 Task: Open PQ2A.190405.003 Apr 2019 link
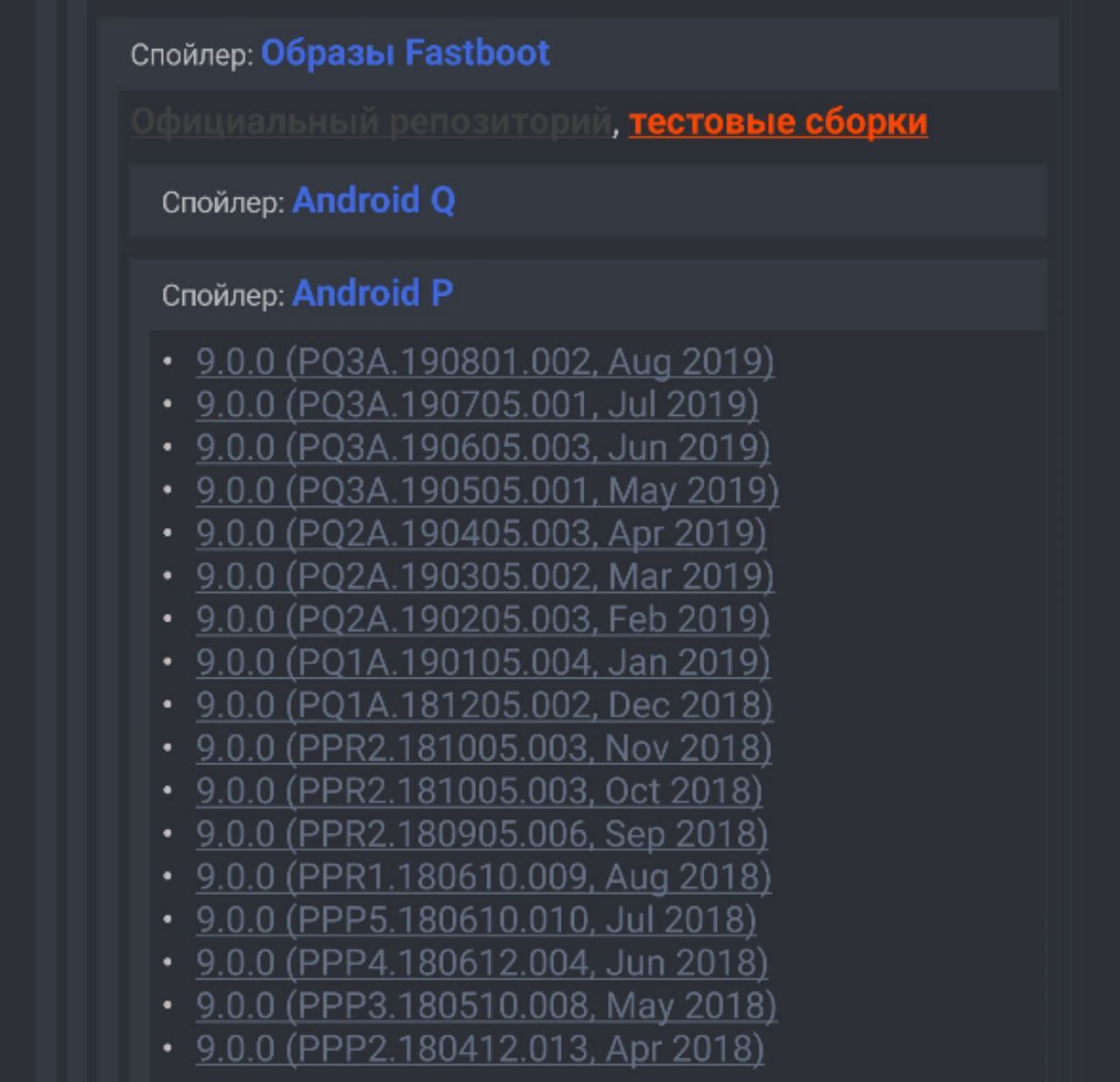pos(480,533)
